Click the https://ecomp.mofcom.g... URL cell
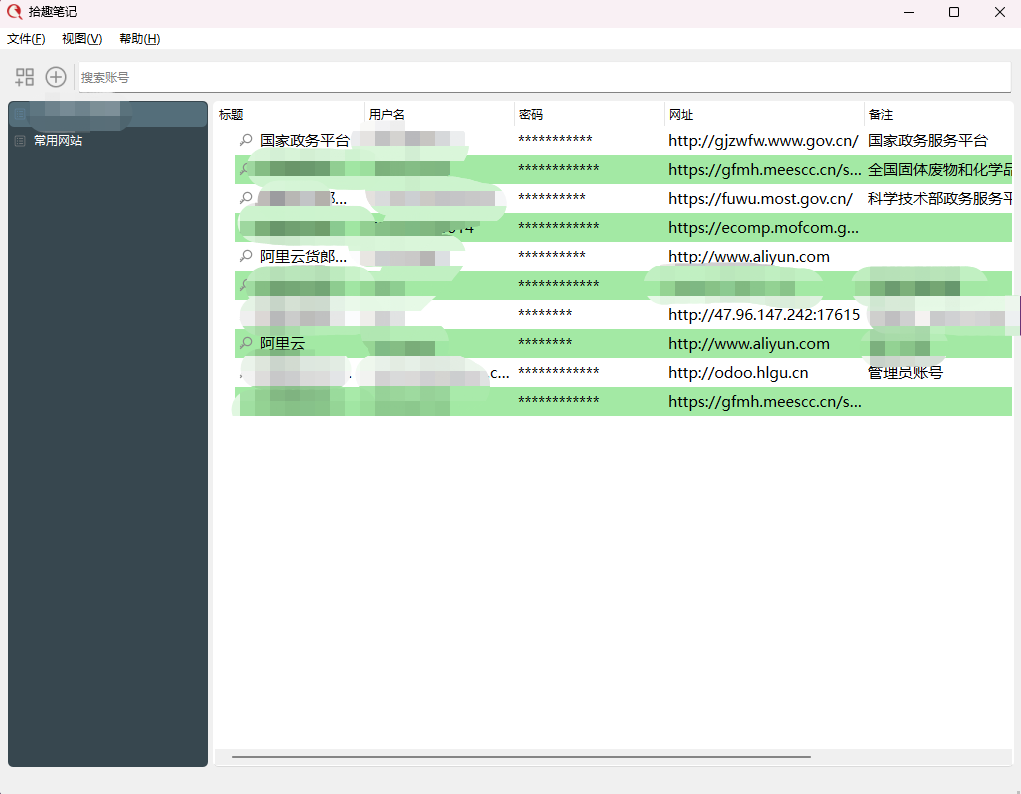Image resolution: width=1021 pixels, height=794 pixels. point(763,227)
